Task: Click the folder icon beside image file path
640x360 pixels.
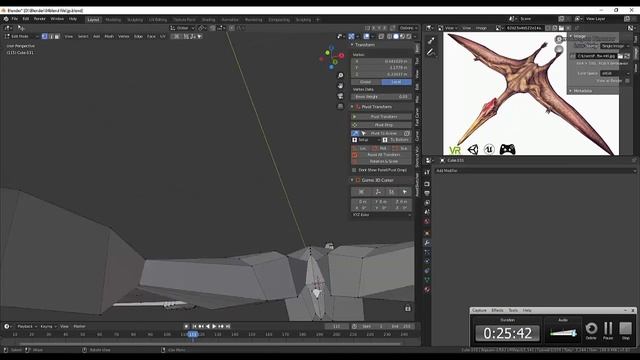Action: [x=620, y=56]
